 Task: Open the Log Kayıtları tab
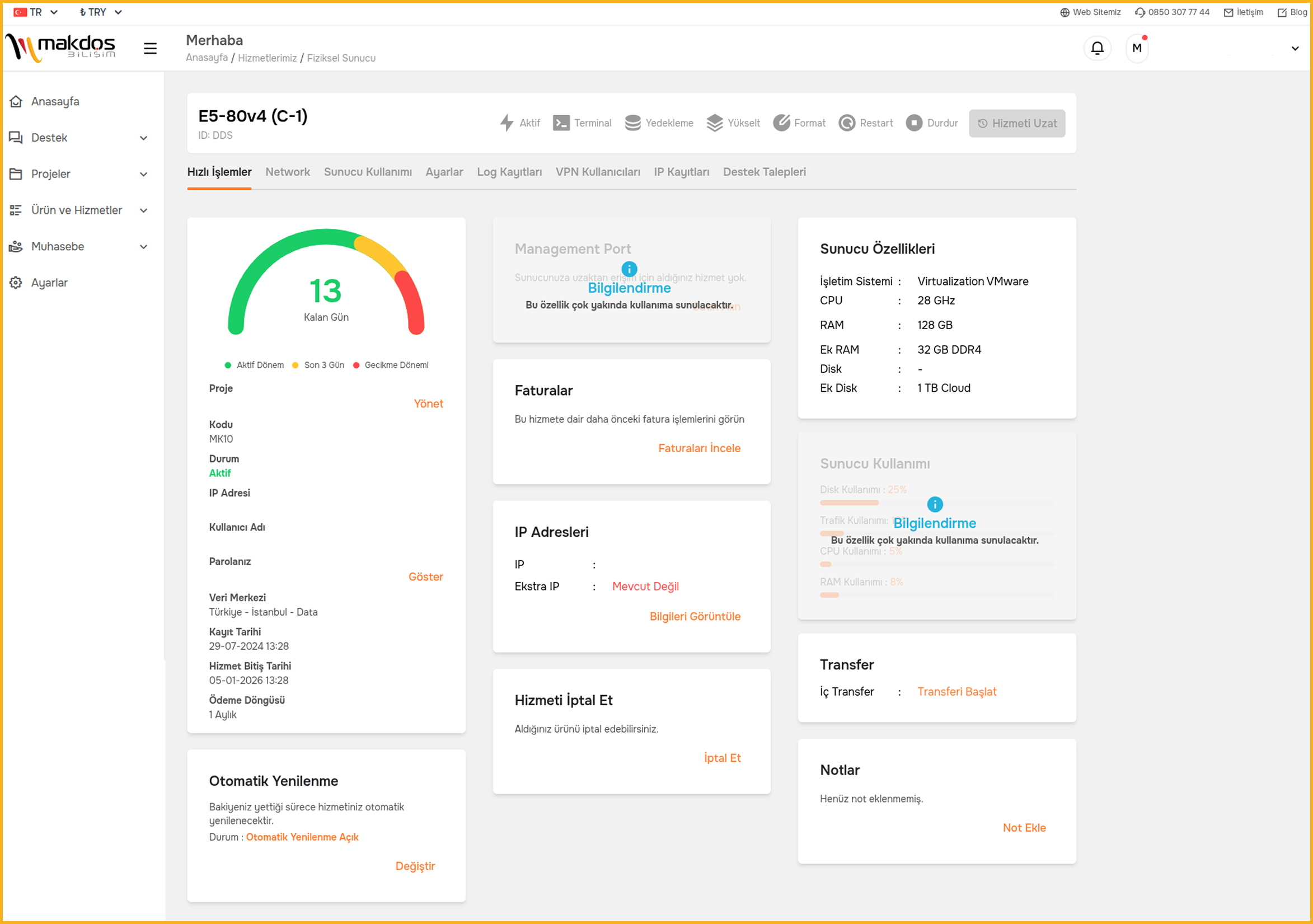pos(509,172)
